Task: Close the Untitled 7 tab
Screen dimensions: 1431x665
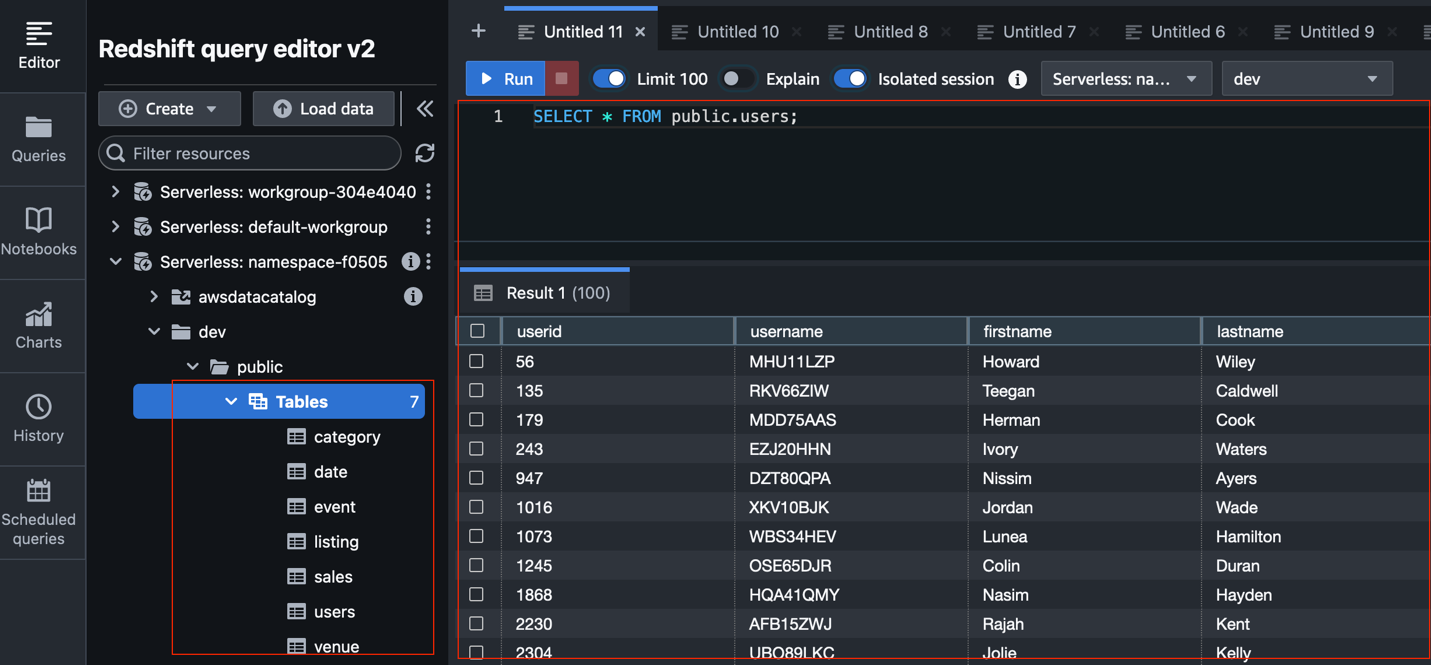Action: 1093,32
